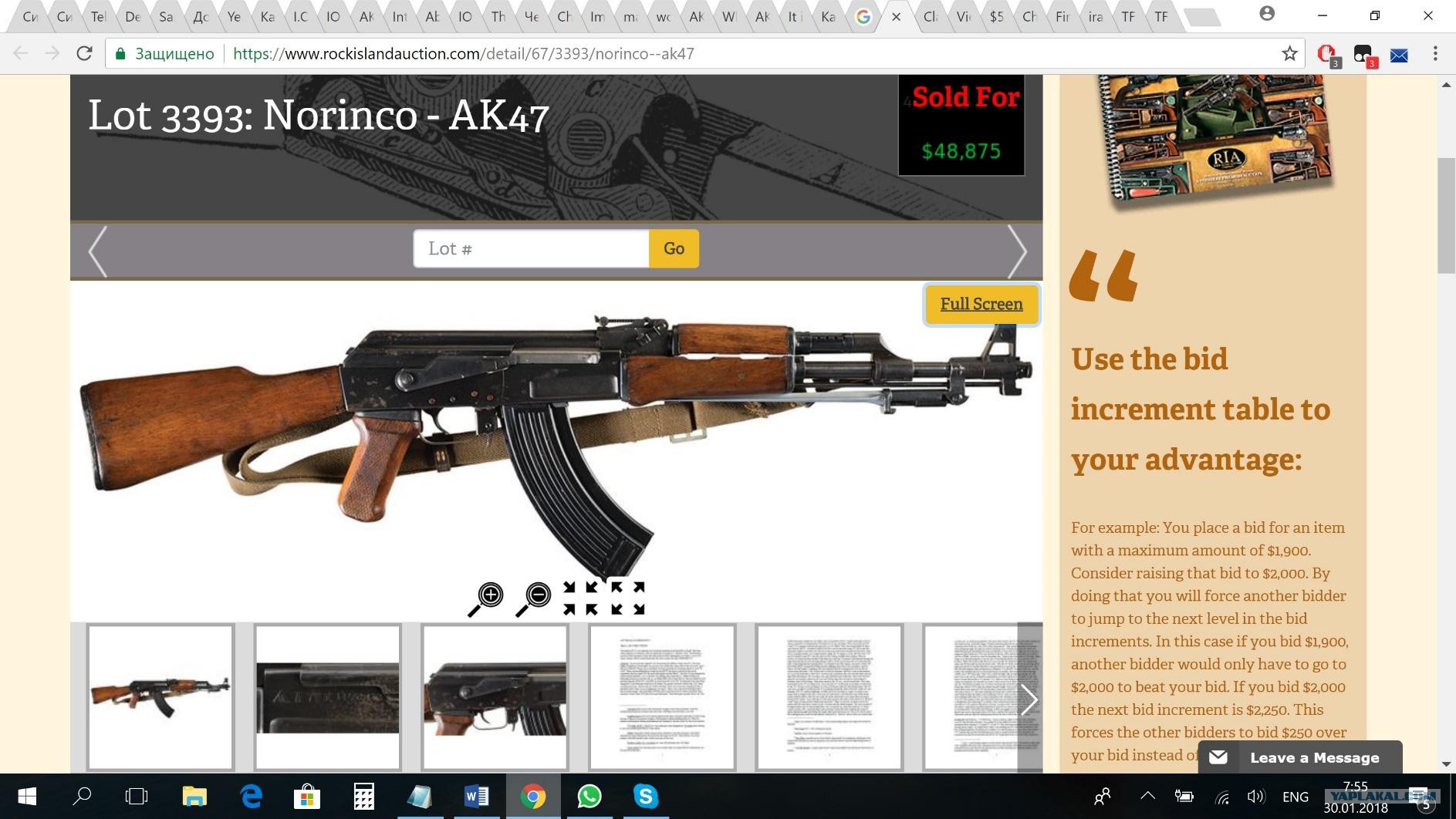The width and height of the screenshot is (1456, 819).
Task: Click the dark extension icon with red badge
Action: [1363, 54]
